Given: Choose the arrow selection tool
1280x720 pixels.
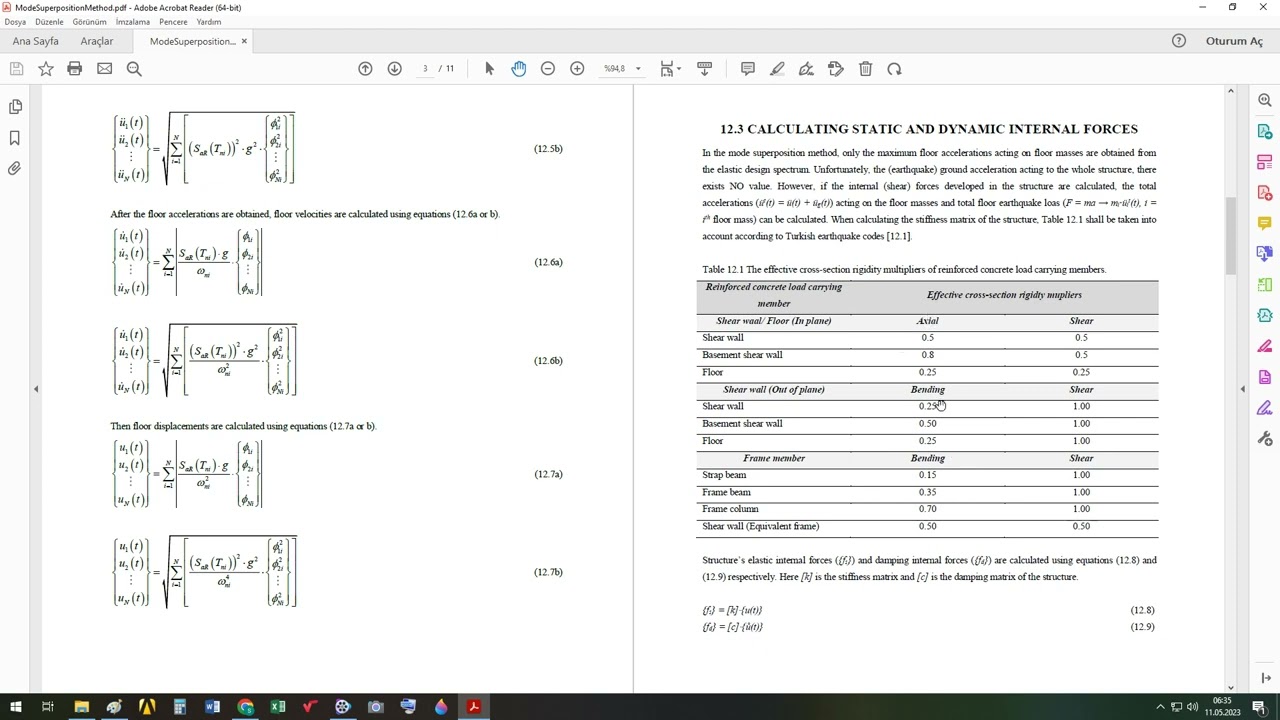Looking at the screenshot, I should pyautogui.click(x=489, y=68).
